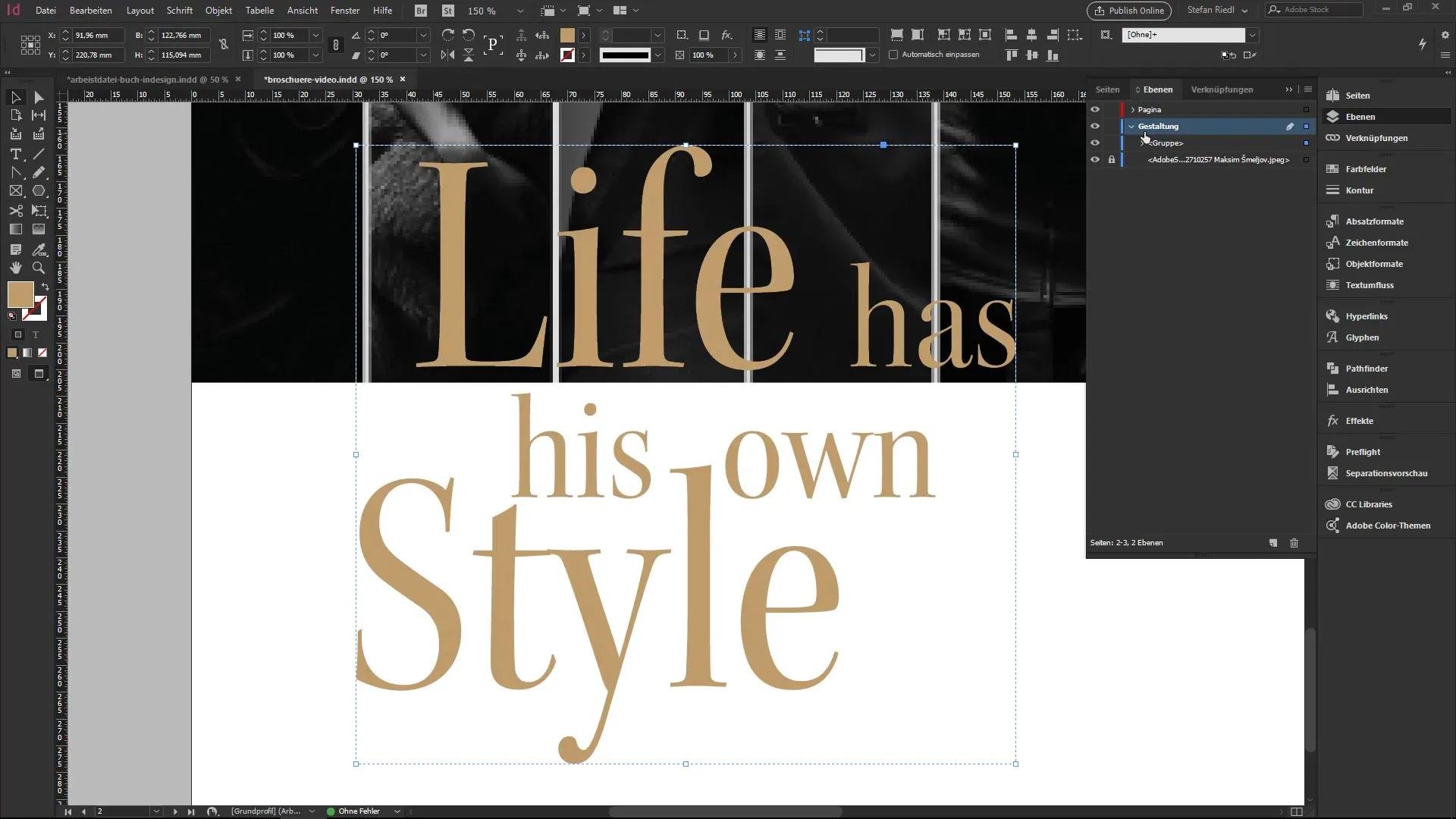This screenshot has height=819, width=1456.
Task: Select the Rectangle Frame tool
Action: pyautogui.click(x=15, y=191)
